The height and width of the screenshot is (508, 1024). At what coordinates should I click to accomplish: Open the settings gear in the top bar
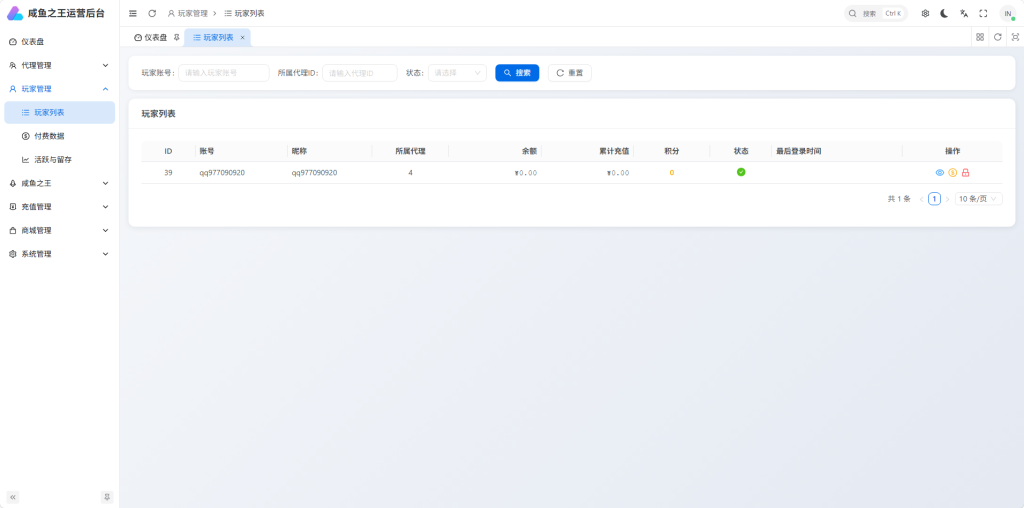click(925, 13)
